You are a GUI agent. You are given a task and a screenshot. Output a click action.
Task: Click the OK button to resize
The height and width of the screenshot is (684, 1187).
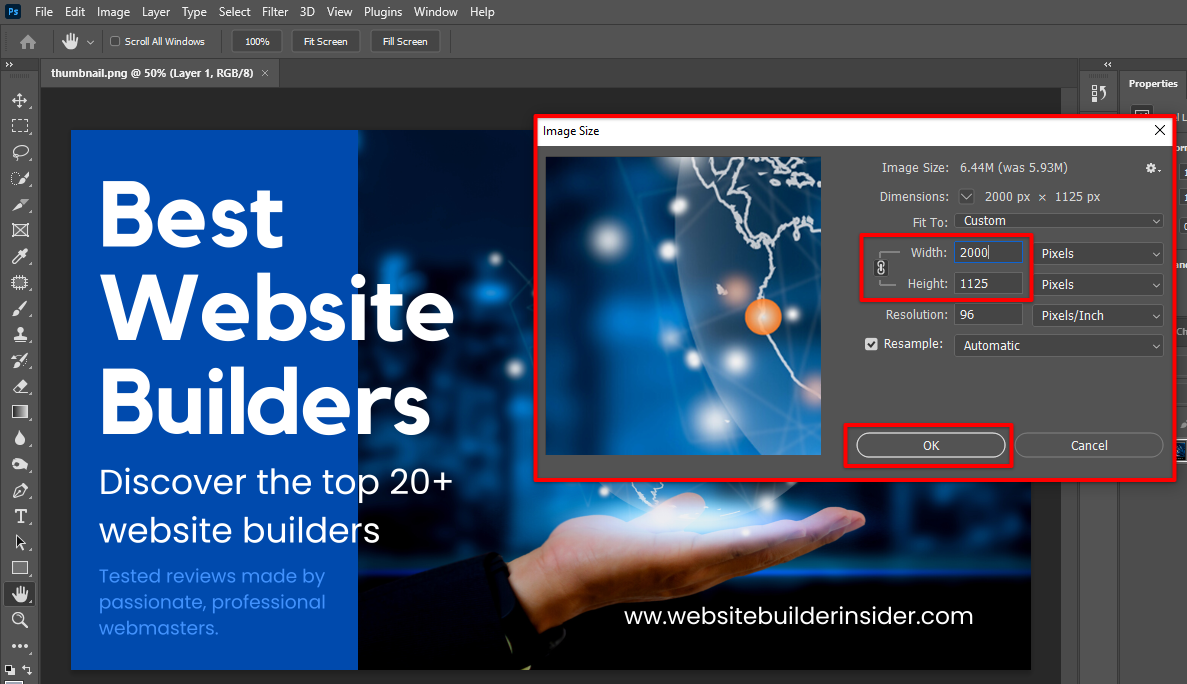(929, 445)
